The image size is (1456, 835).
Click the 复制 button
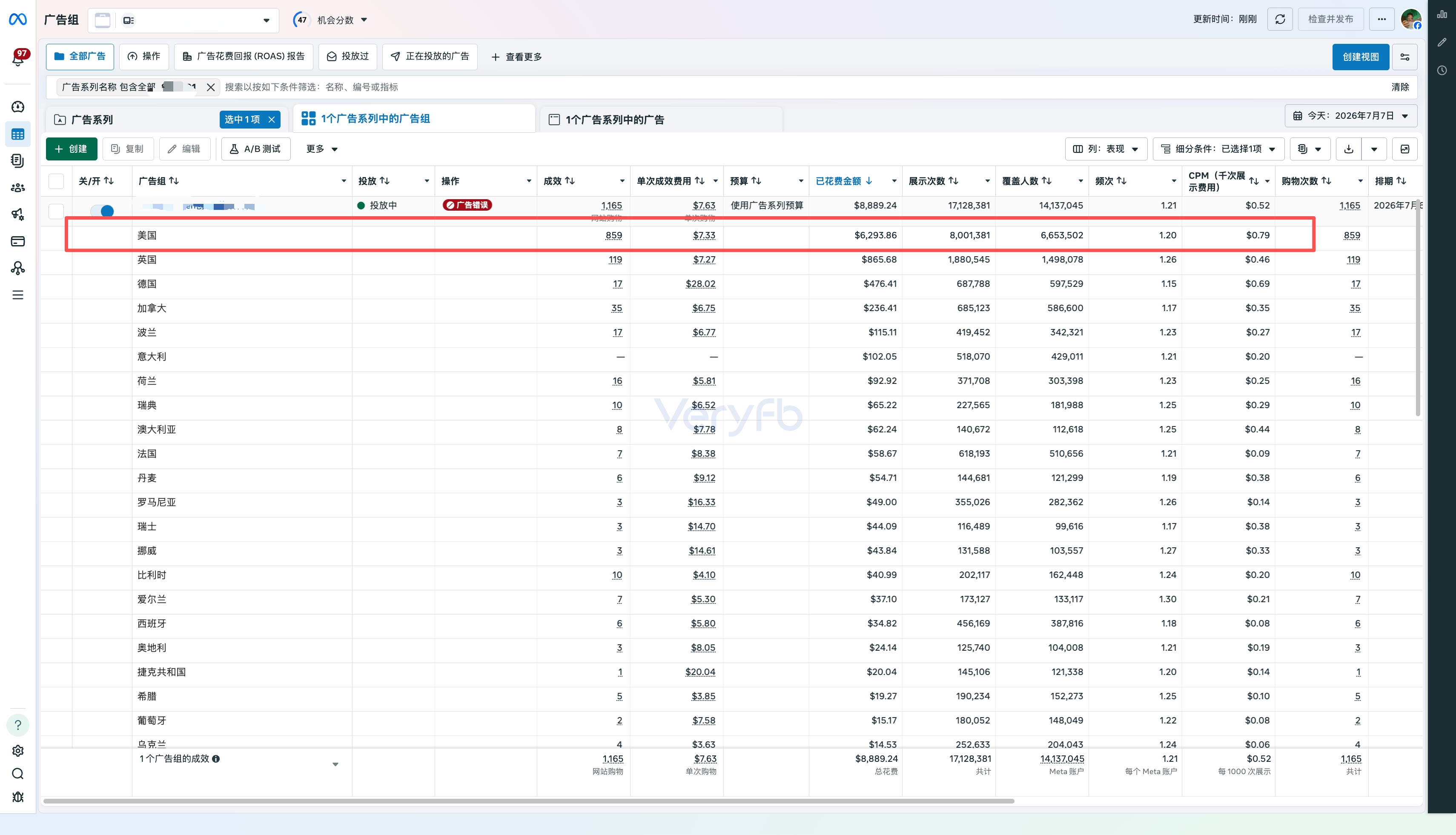(127, 149)
